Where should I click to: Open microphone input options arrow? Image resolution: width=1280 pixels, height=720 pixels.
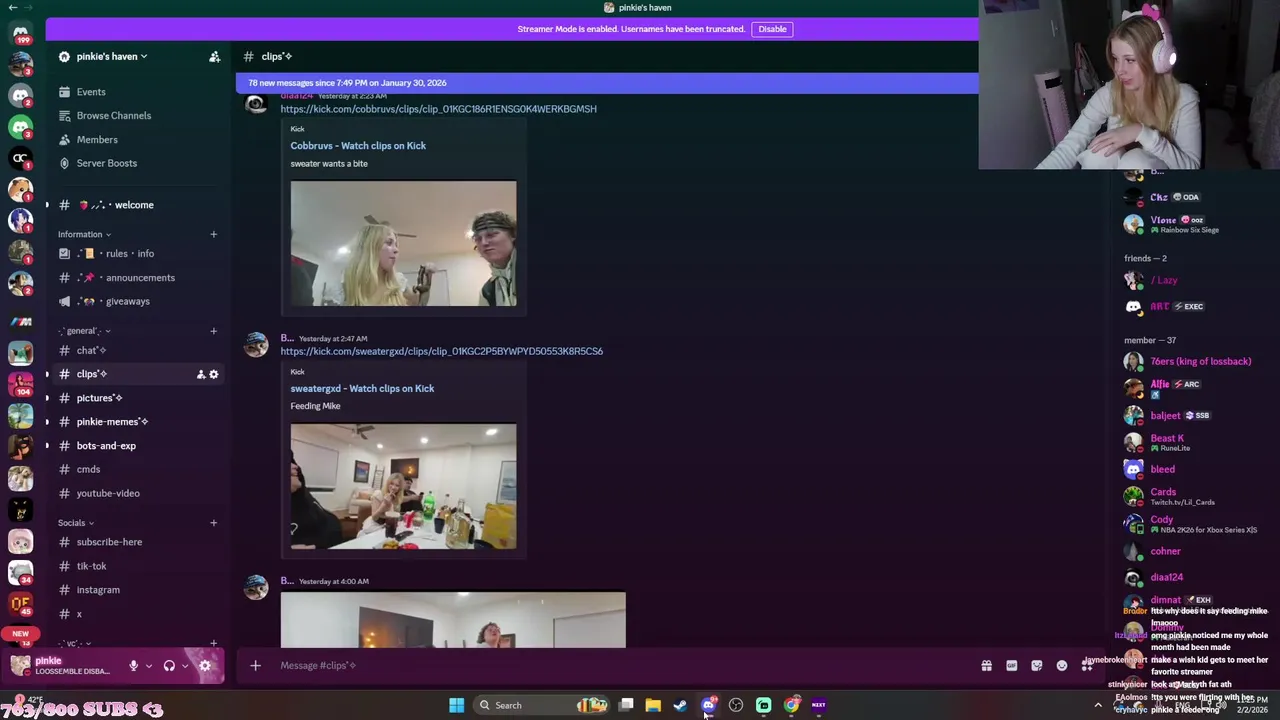coord(149,666)
